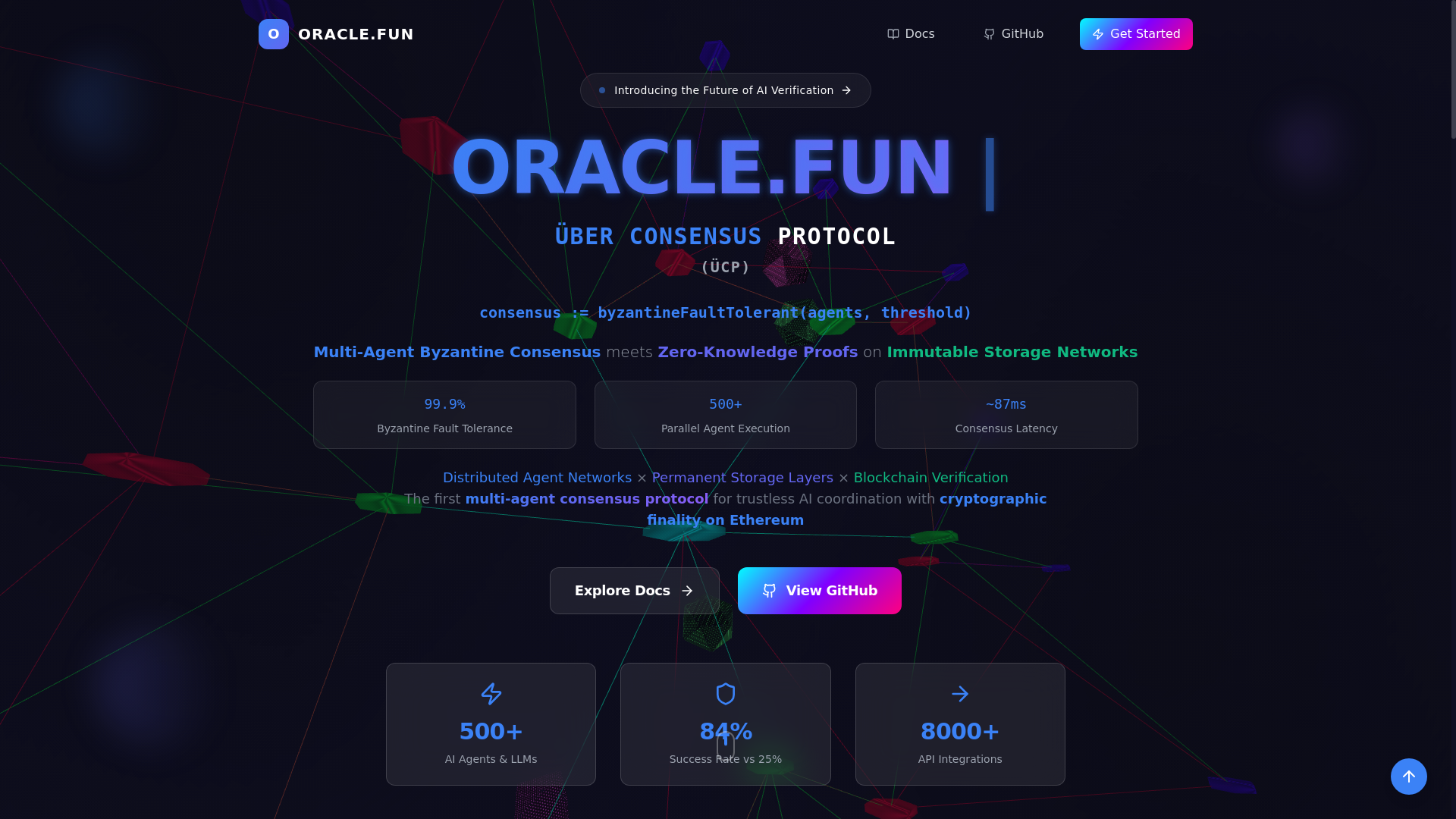1456x819 pixels.
Task: Click the lightning bolt icon above 500+
Action: (x=491, y=694)
